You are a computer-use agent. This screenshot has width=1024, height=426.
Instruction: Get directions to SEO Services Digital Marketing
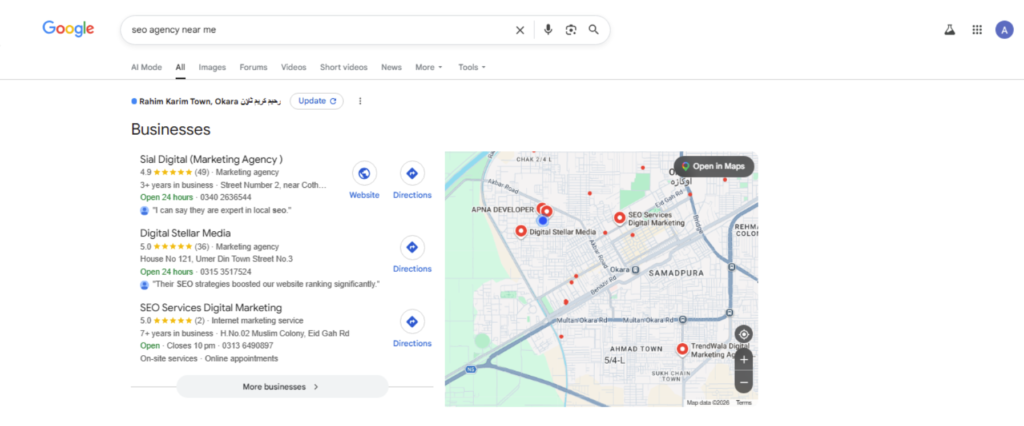412,321
